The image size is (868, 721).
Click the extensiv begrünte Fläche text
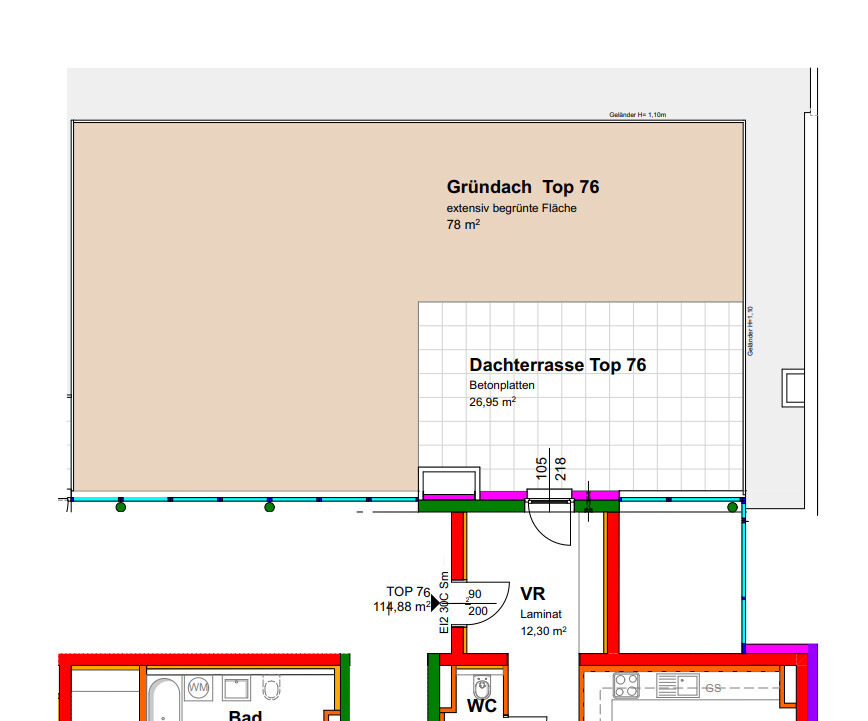[x=511, y=208]
